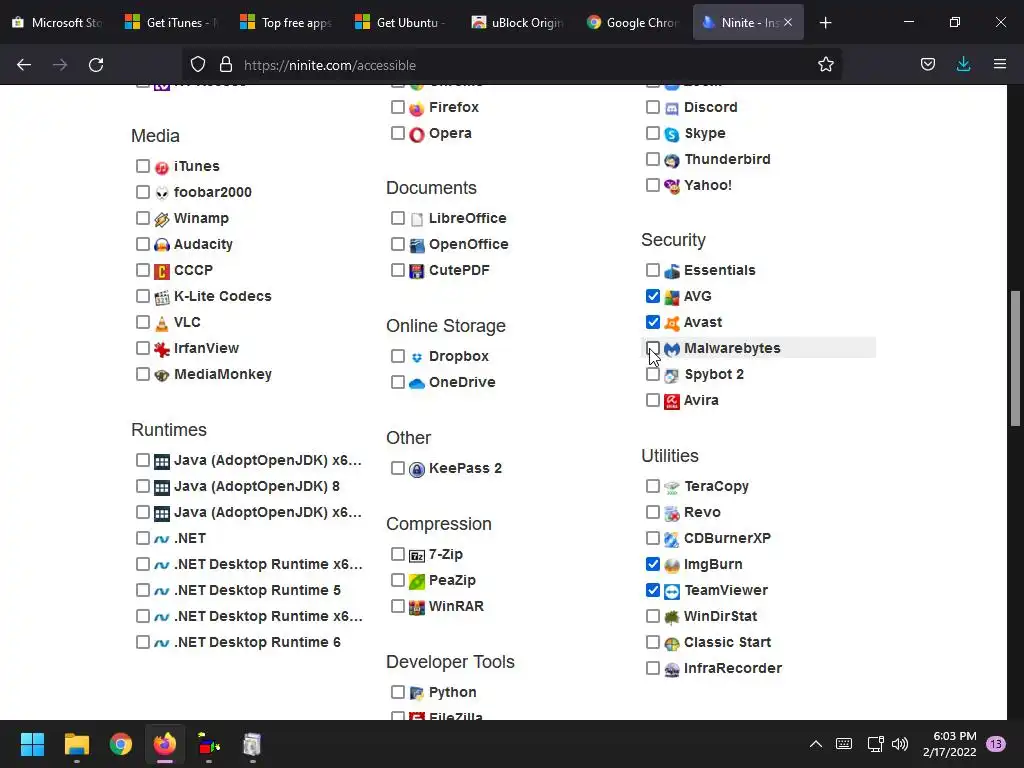This screenshot has height=768, width=1024.
Task: Open File Explorer from the taskbar
Action: point(76,744)
